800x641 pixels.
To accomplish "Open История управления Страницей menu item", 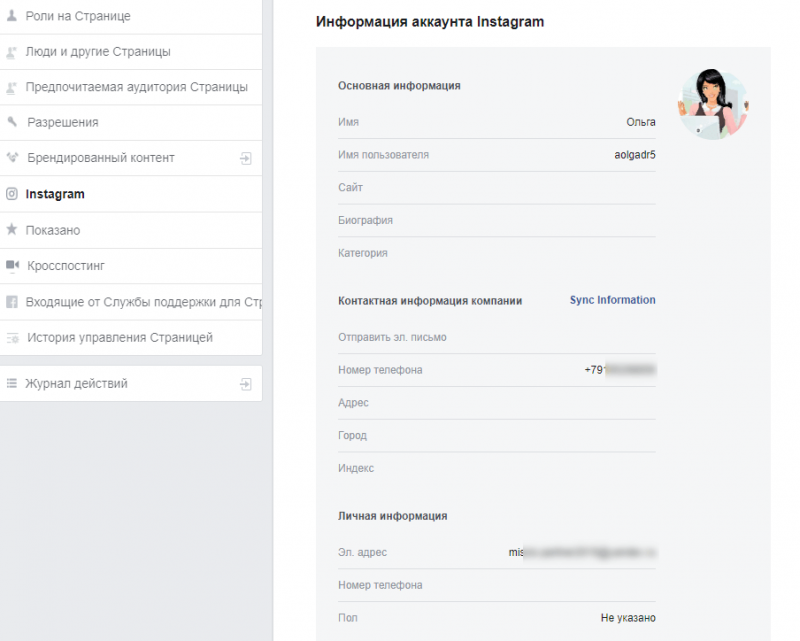I will pyautogui.click(x=119, y=337).
